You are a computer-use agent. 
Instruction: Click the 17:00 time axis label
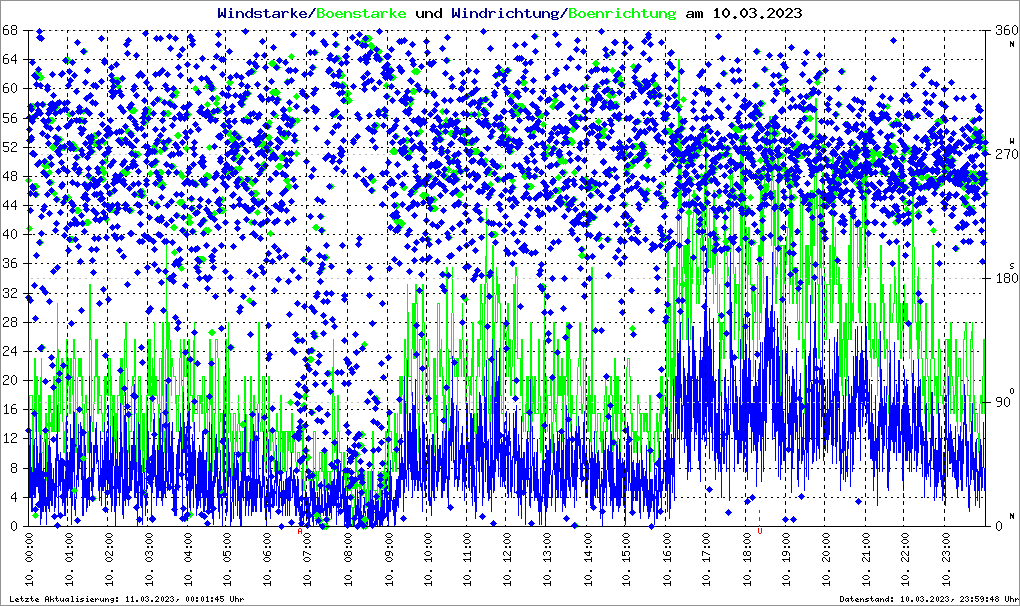pos(706,559)
